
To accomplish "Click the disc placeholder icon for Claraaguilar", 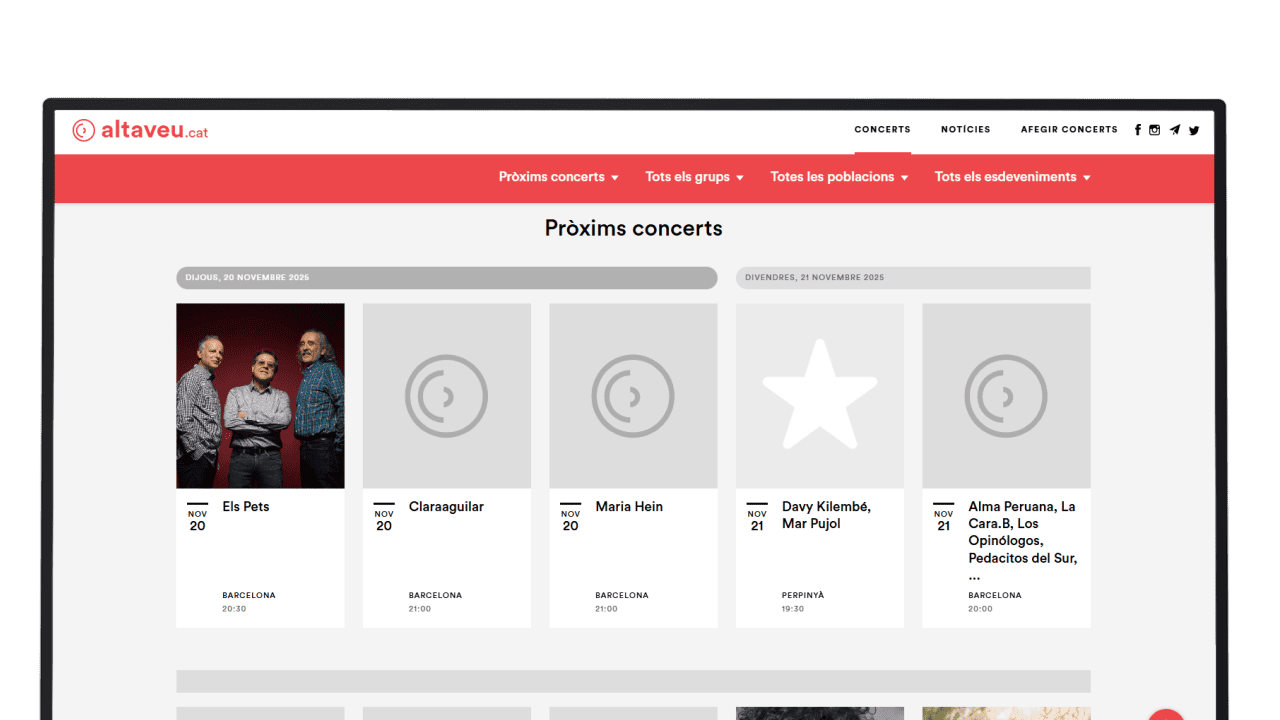I will click(446, 396).
